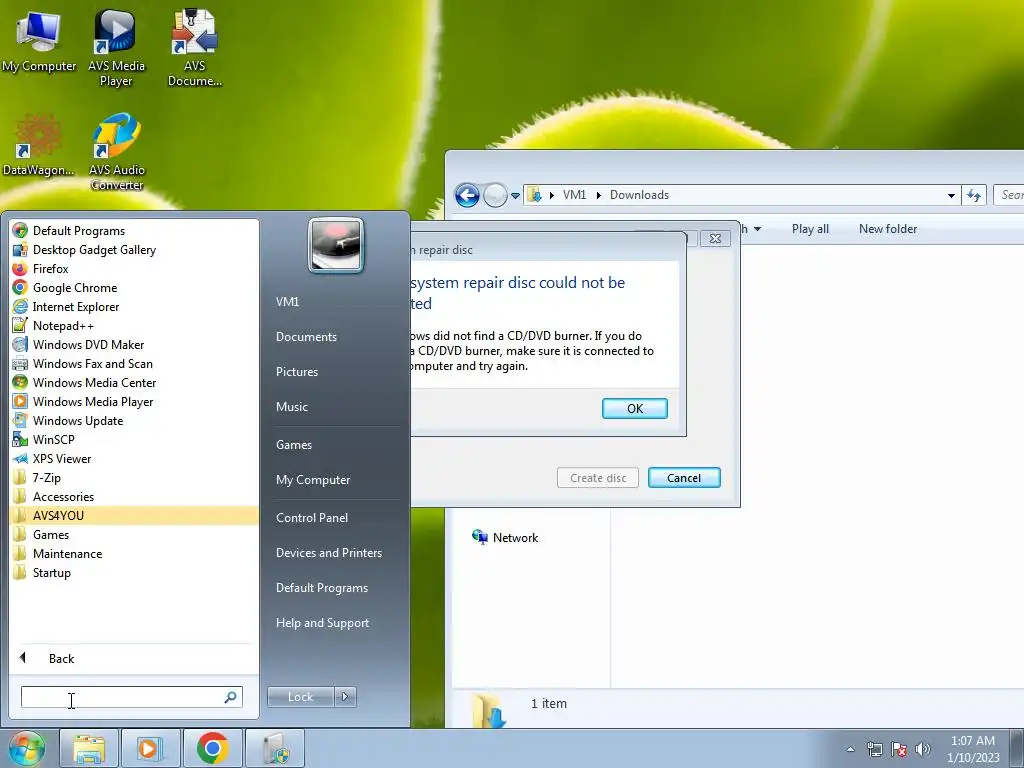The image size is (1024, 768).
Task: Open address bar history dropdown in Explorer
Action: coord(951,195)
